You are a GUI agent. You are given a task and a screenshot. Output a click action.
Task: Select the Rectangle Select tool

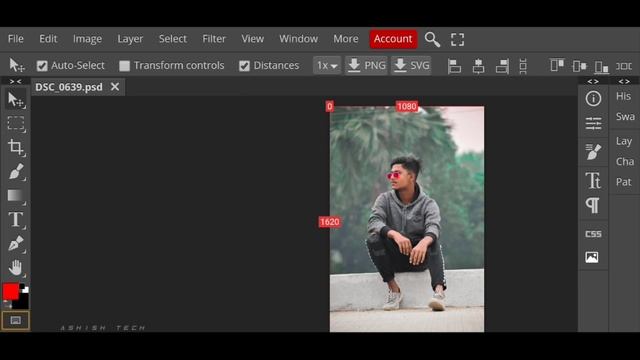16,123
